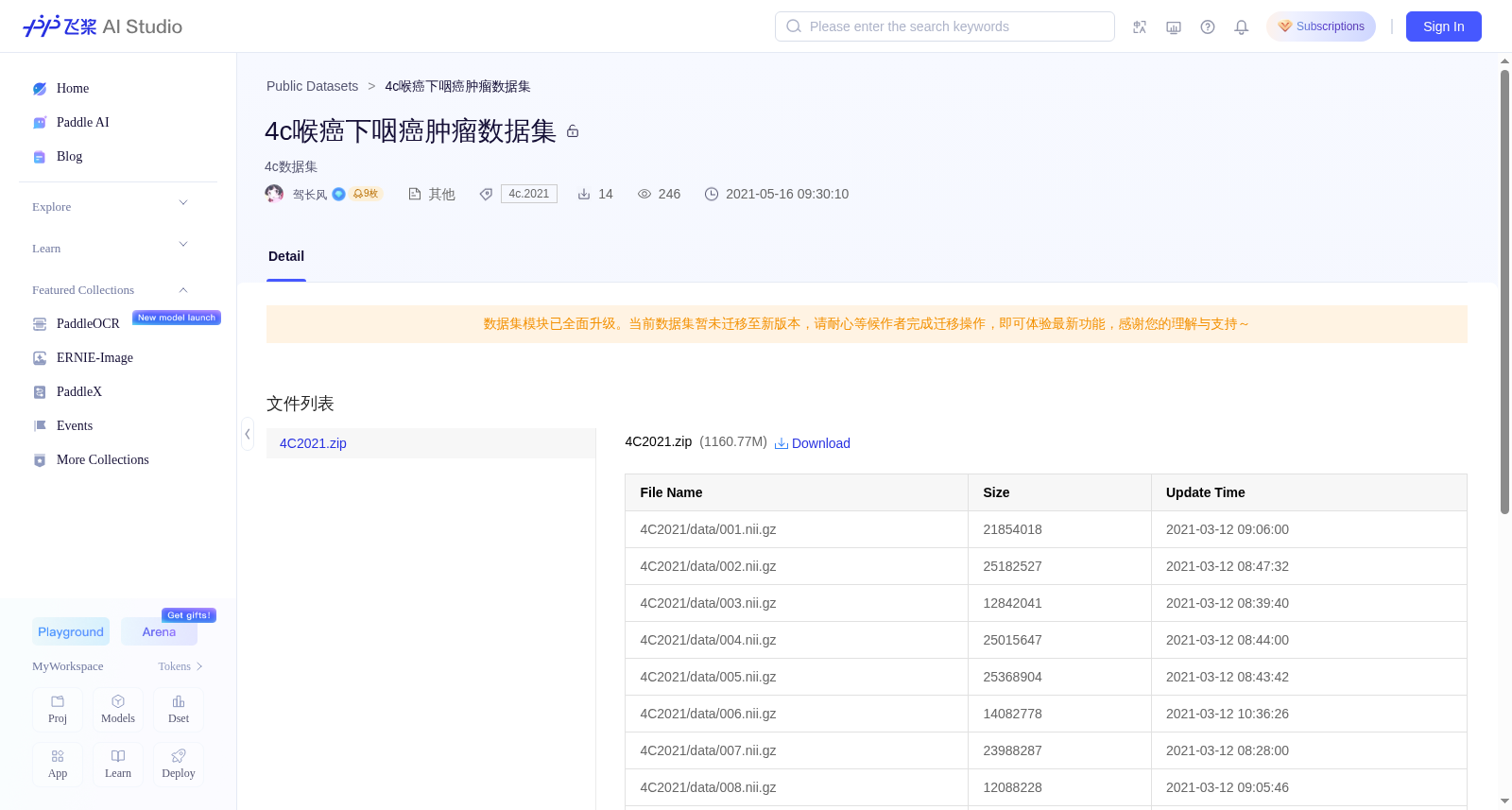The height and width of the screenshot is (810, 1512).
Task: Click the download count icon near 14
Action: [x=584, y=194]
